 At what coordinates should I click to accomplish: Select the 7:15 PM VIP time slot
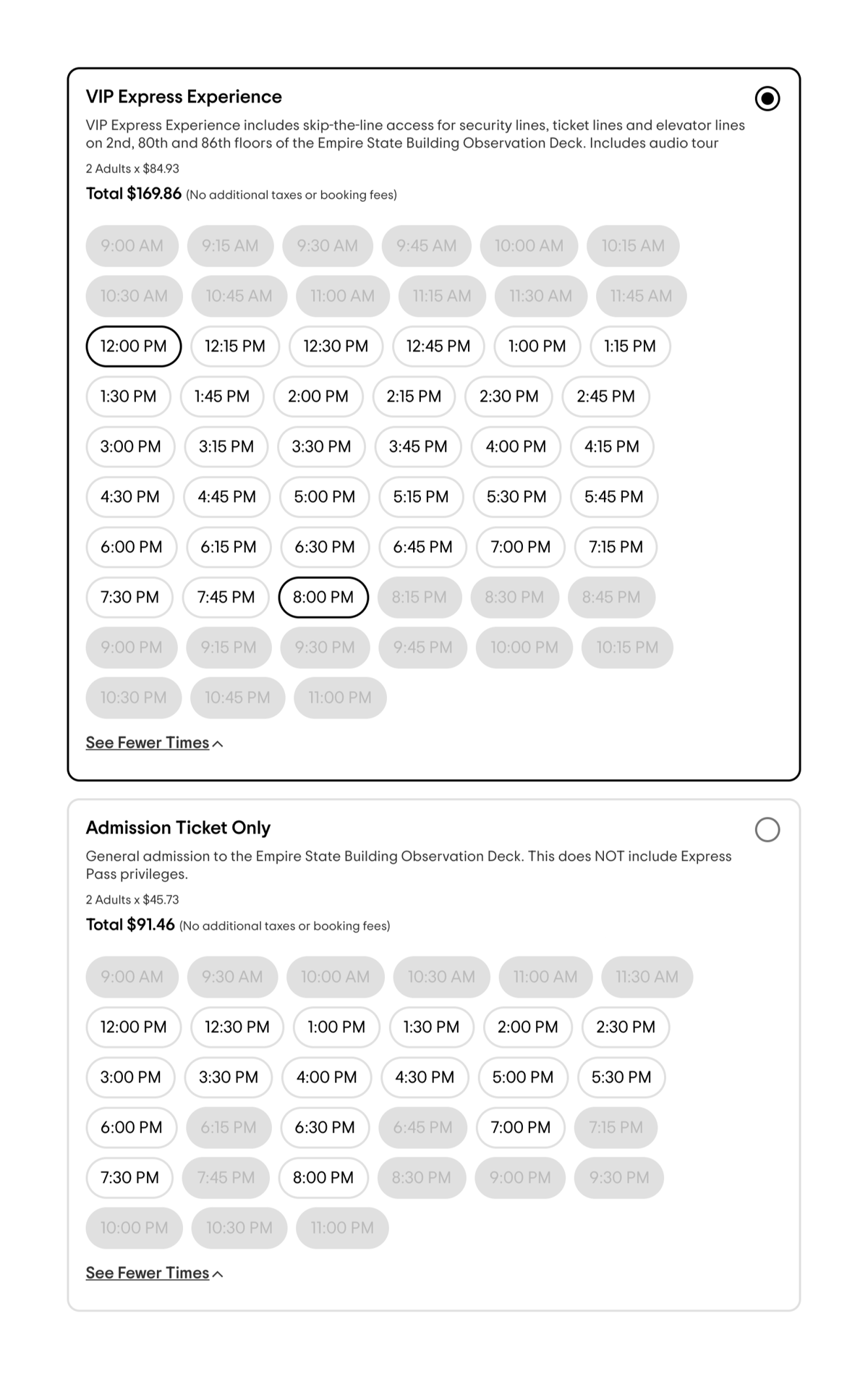coord(616,547)
